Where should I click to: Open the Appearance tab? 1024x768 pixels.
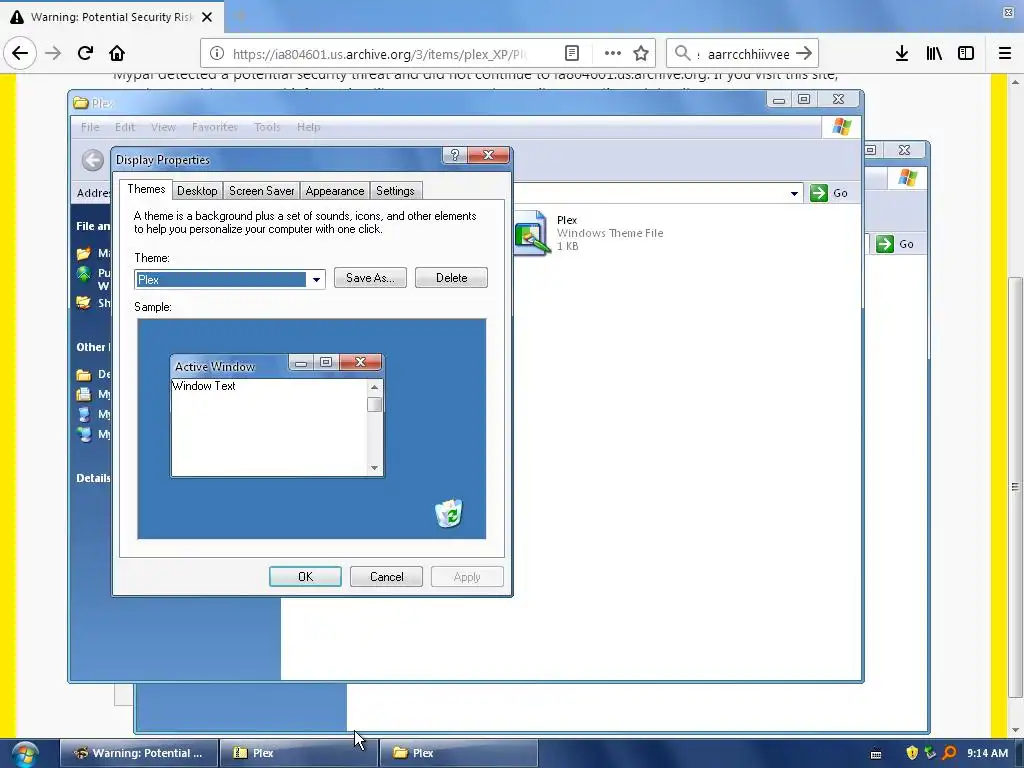click(335, 191)
